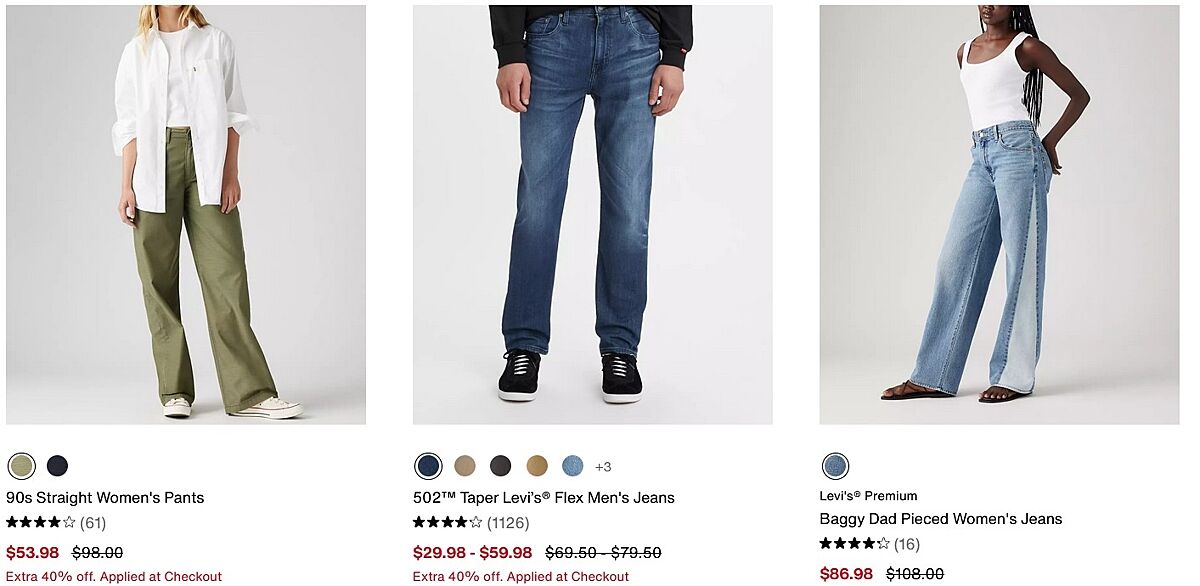The width and height of the screenshot is (1200, 586).
Task: Choose the beige khaki swatch for 502 Taper Jeans
Action: click(x=465, y=466)
